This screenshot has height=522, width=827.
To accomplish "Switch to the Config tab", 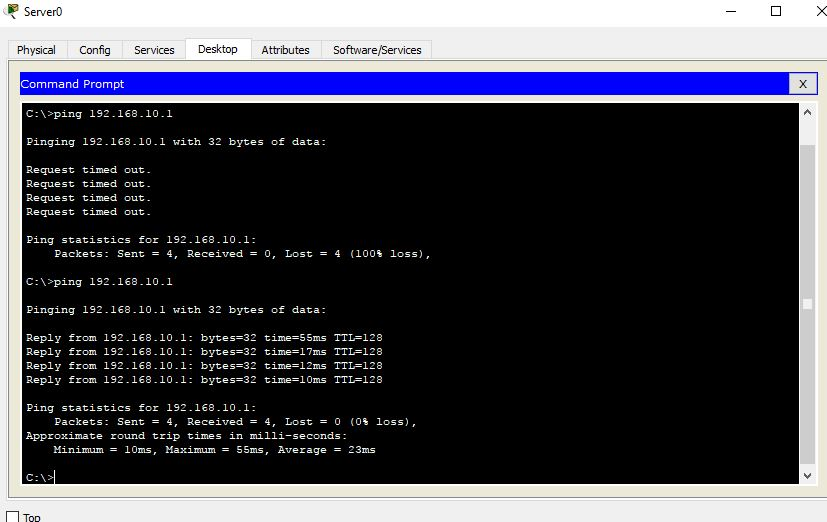I will [x=95, y=50].
